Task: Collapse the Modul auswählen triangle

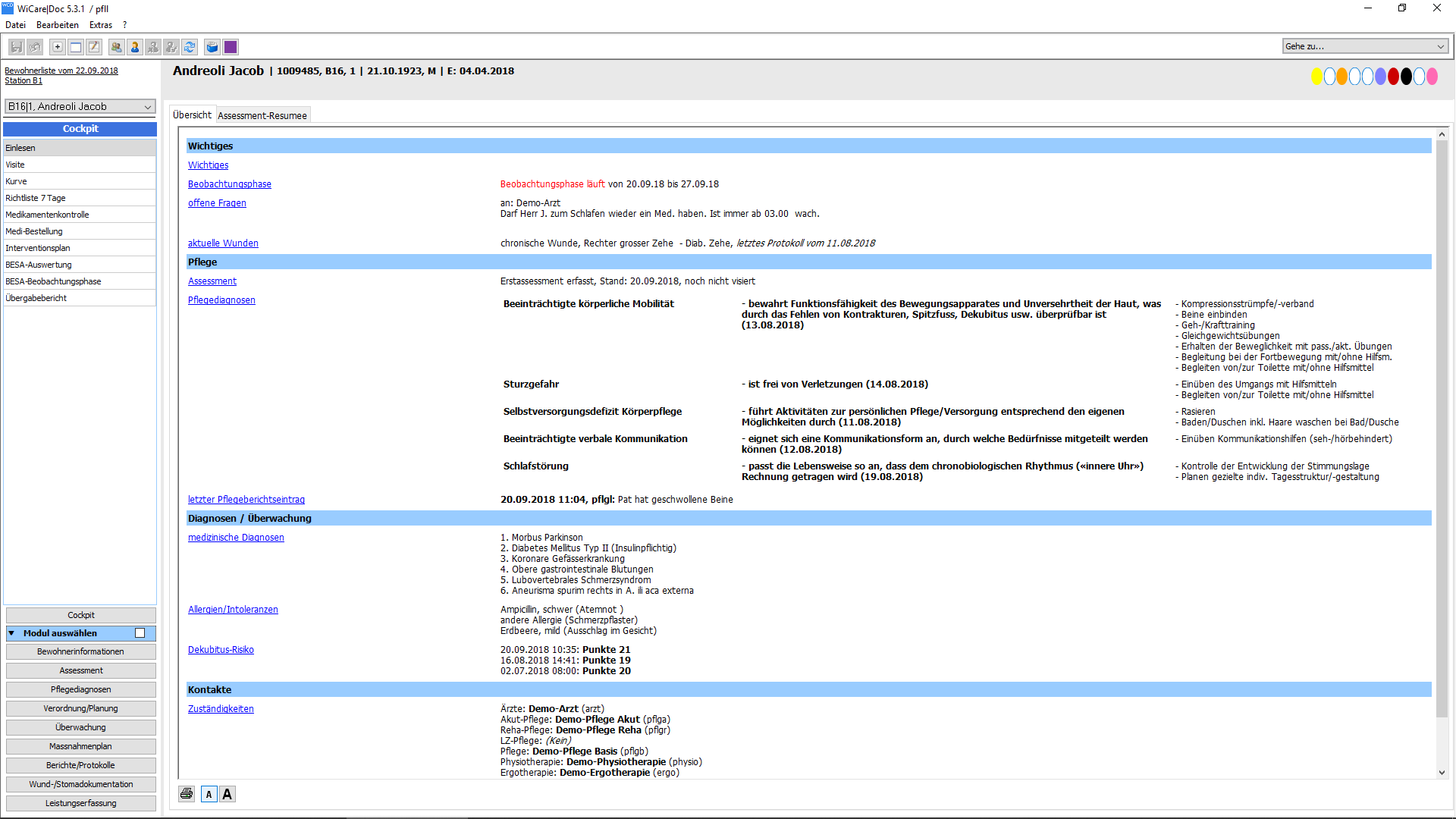Action: click(x=12, y=633)
